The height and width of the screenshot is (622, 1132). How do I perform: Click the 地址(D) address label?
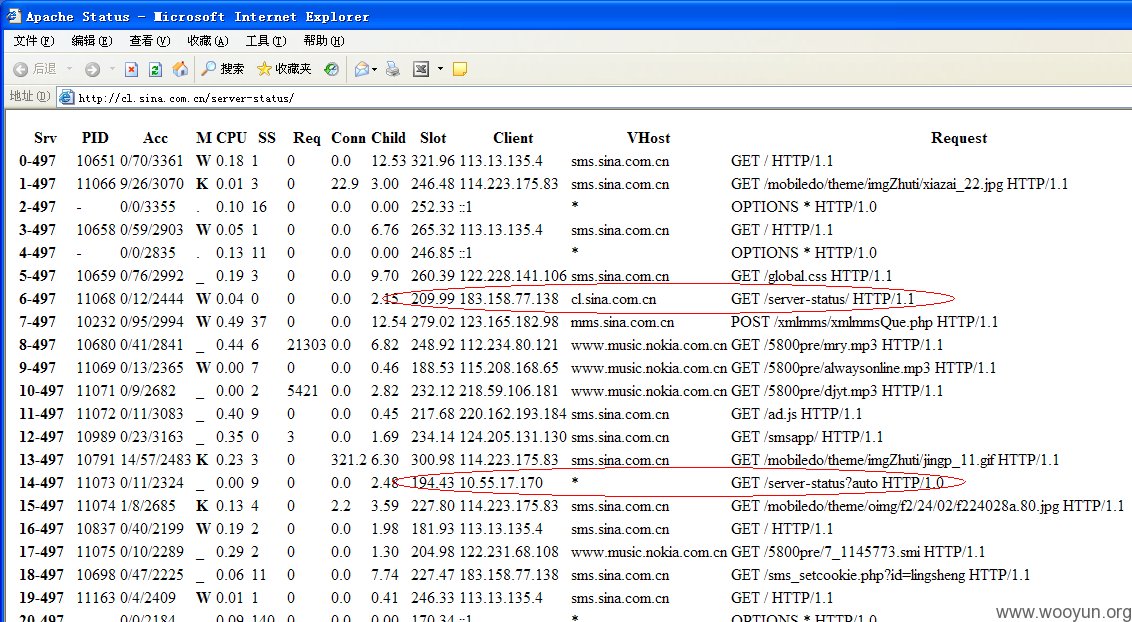[30, 96]
